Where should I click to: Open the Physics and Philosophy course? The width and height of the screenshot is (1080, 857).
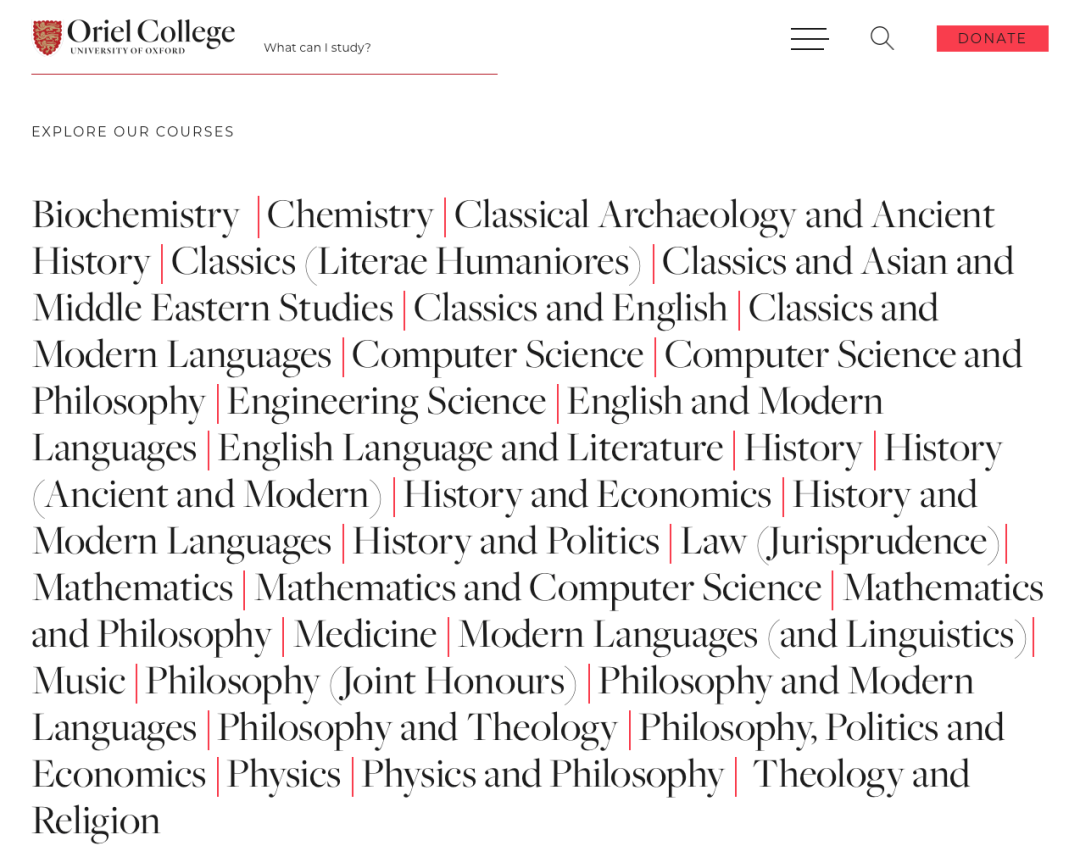542,774
